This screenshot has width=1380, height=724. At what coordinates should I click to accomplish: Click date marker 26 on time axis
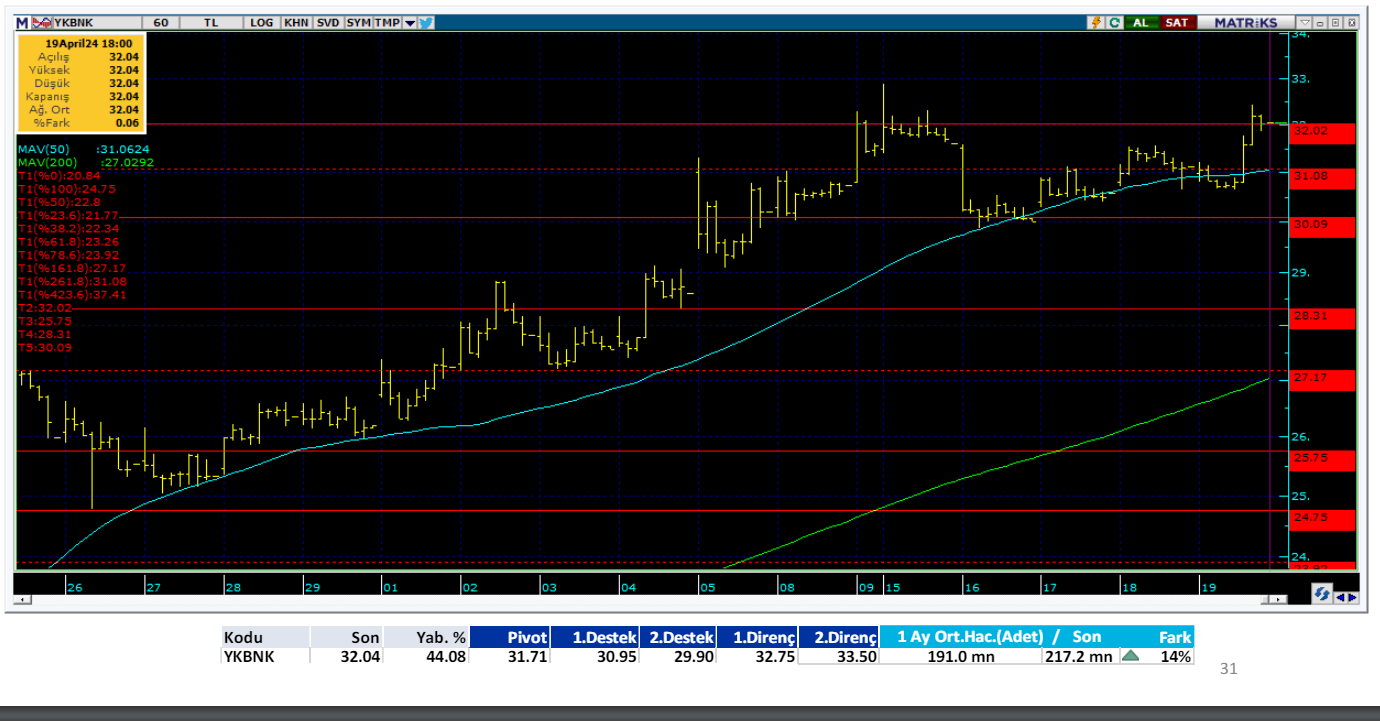tap(75, 587)
